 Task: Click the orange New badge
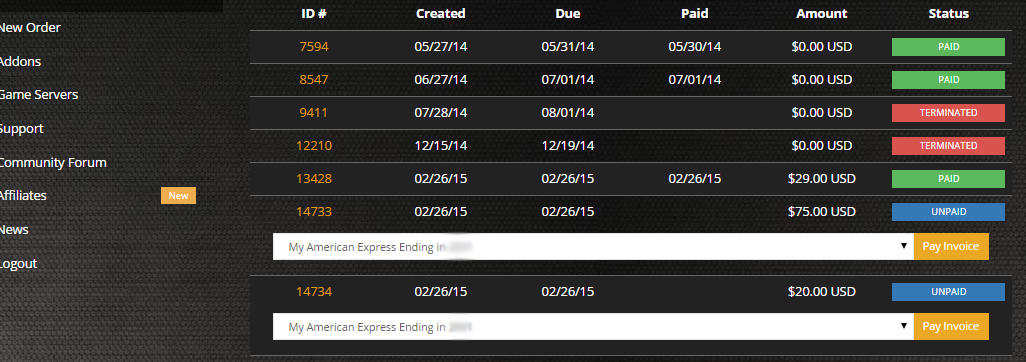point(179,196)
